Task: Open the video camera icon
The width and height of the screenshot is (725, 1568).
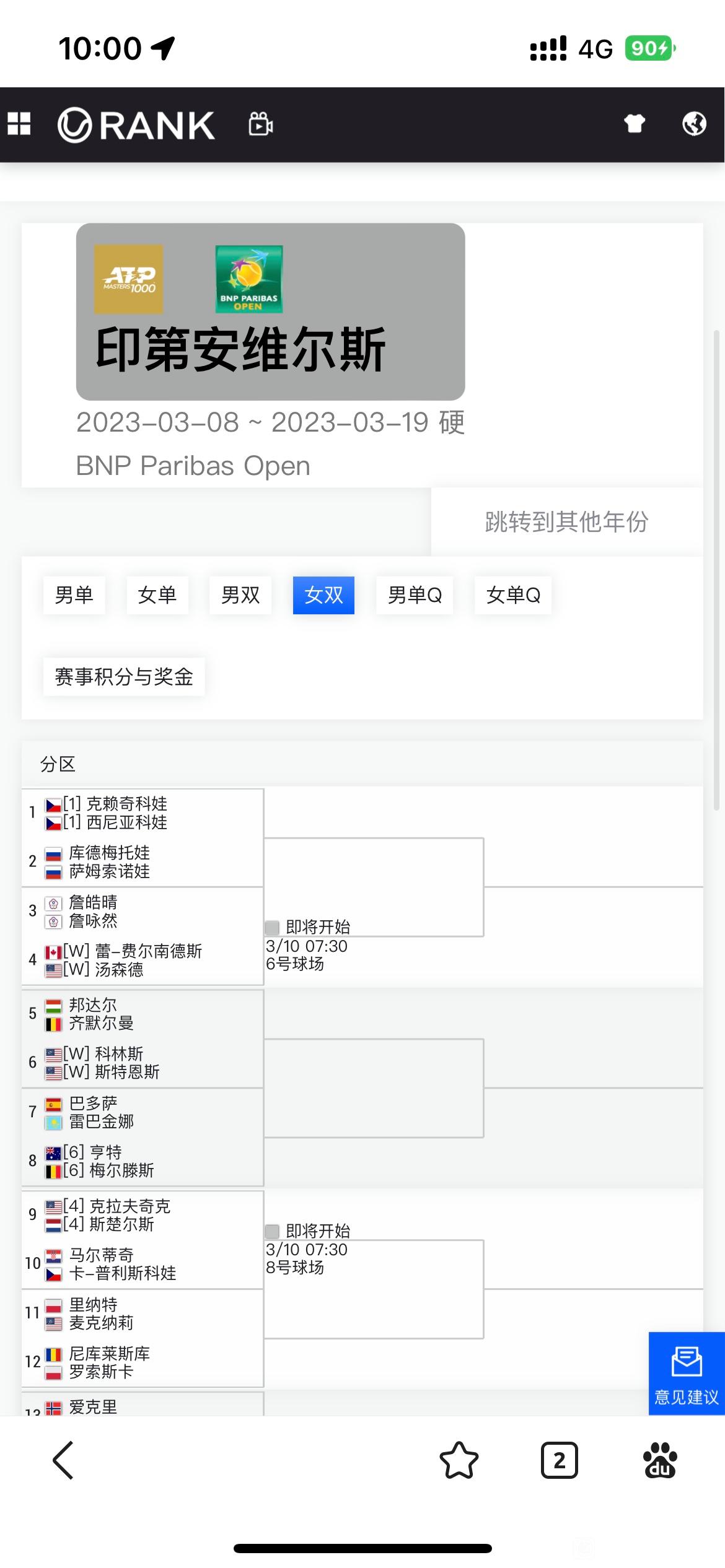Action: click(261, 124)
